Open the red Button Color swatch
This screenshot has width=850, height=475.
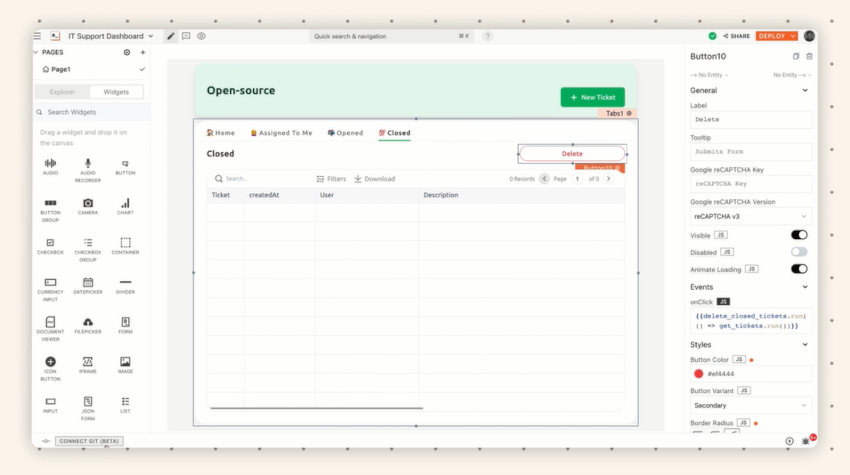(699, 374)
